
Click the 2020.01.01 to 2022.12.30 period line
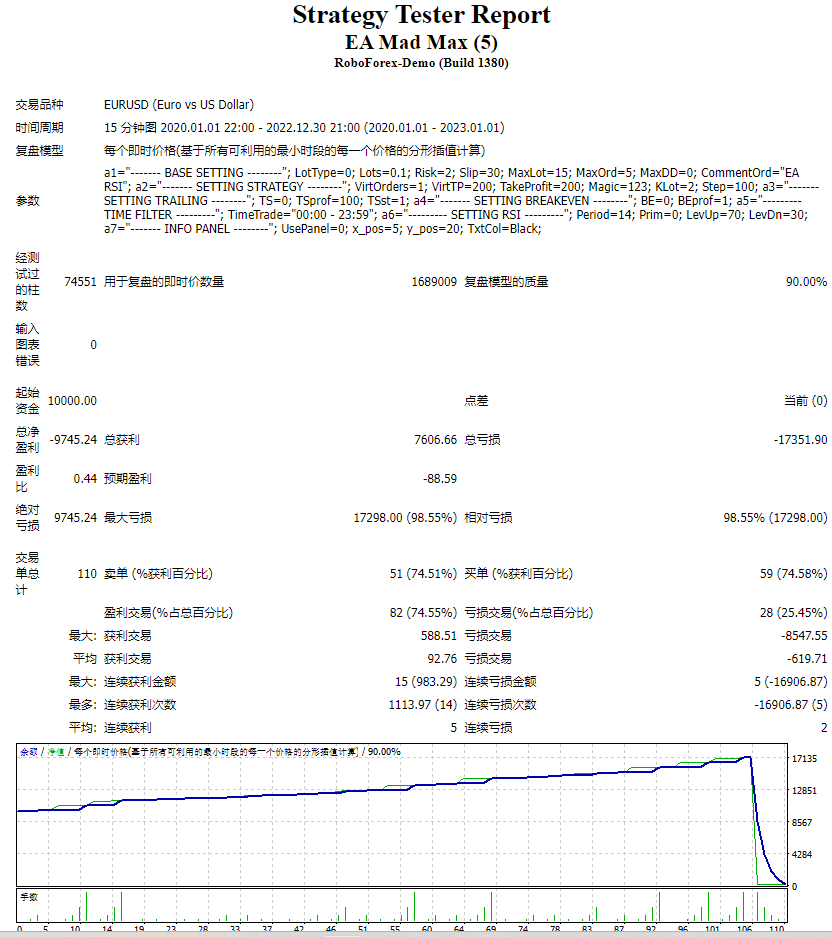304,127
